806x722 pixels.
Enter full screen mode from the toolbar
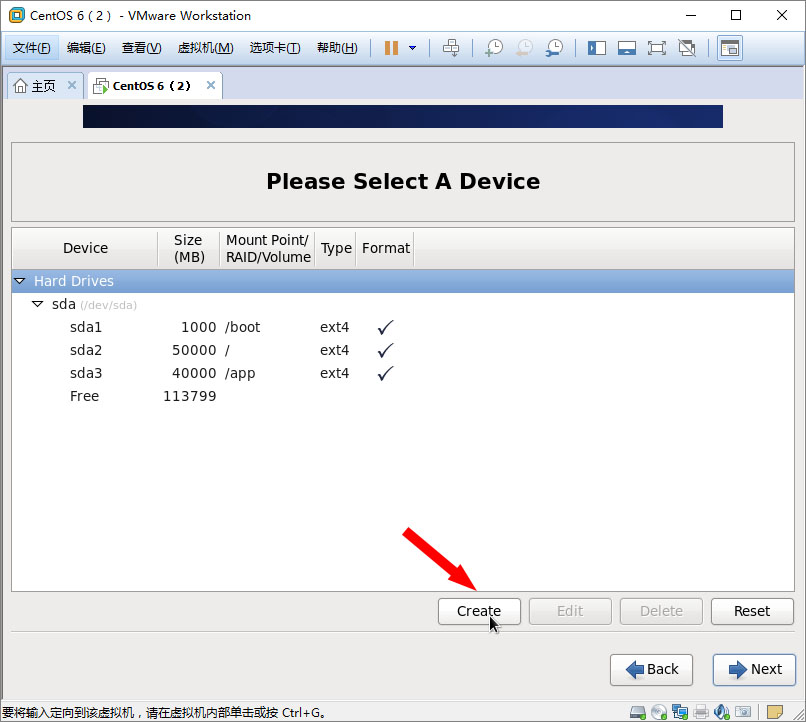pos(657,48)
